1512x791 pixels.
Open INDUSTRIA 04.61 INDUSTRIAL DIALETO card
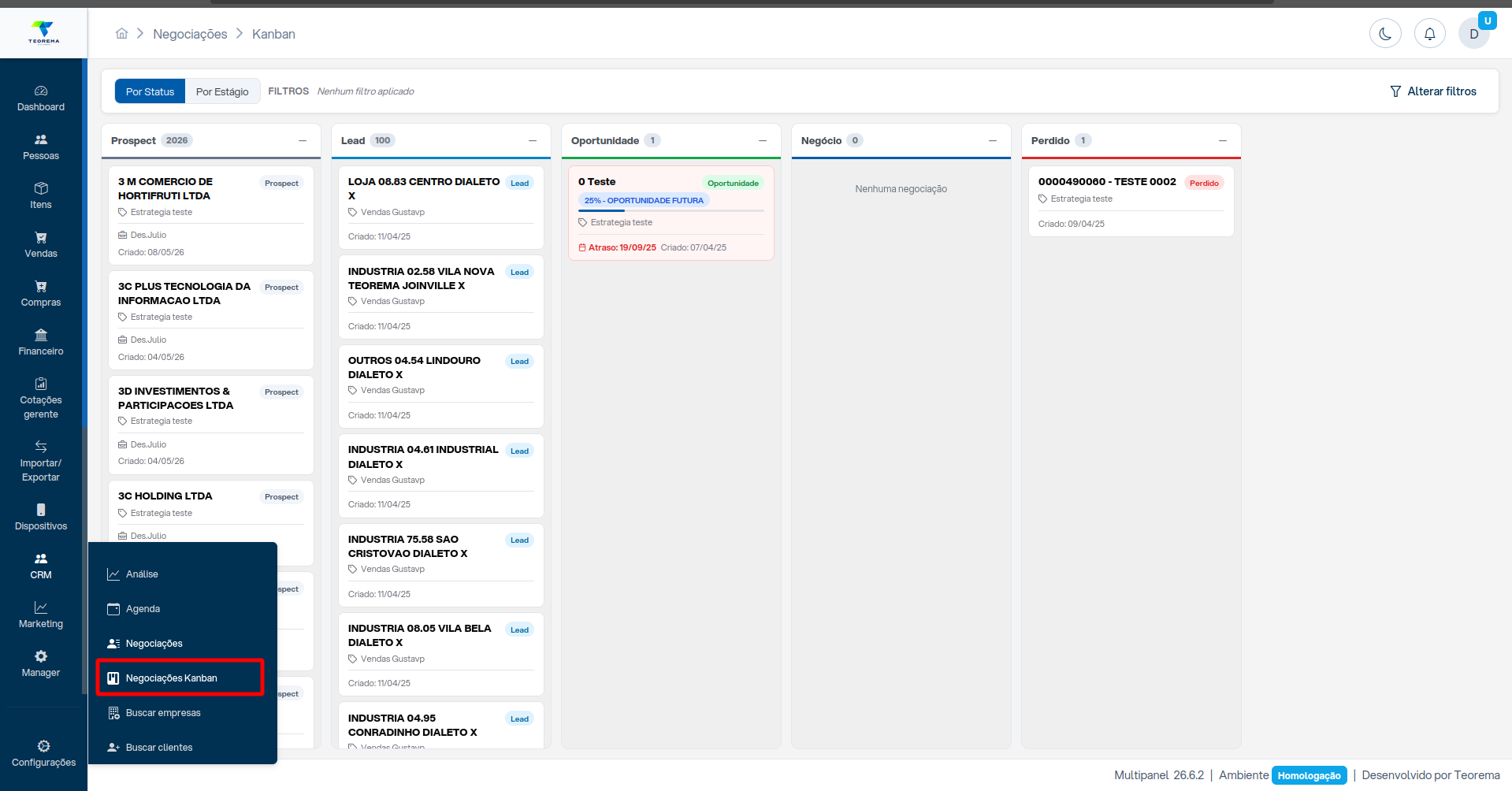441,476
